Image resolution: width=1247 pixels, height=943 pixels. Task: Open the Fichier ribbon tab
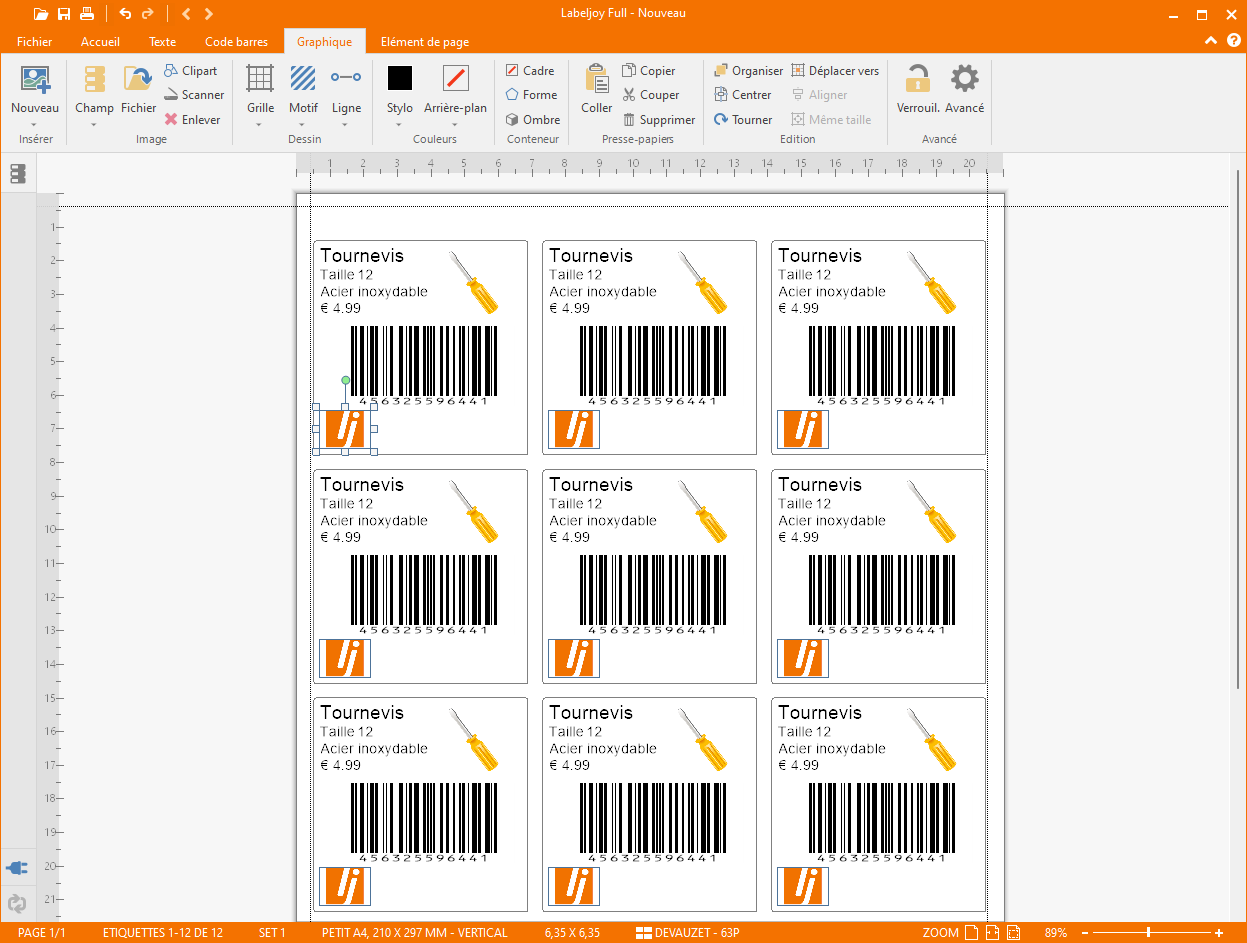pos(35,42)
